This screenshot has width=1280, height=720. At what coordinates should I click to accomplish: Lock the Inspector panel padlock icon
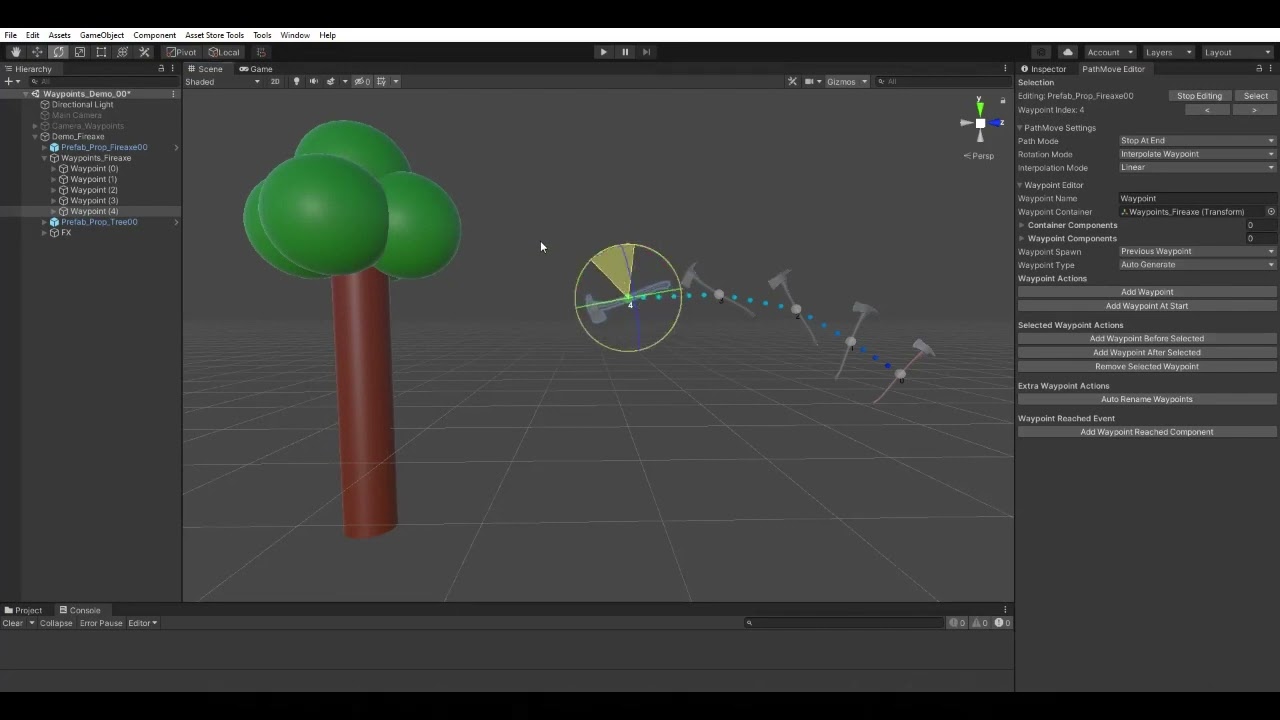(1259, 69)
